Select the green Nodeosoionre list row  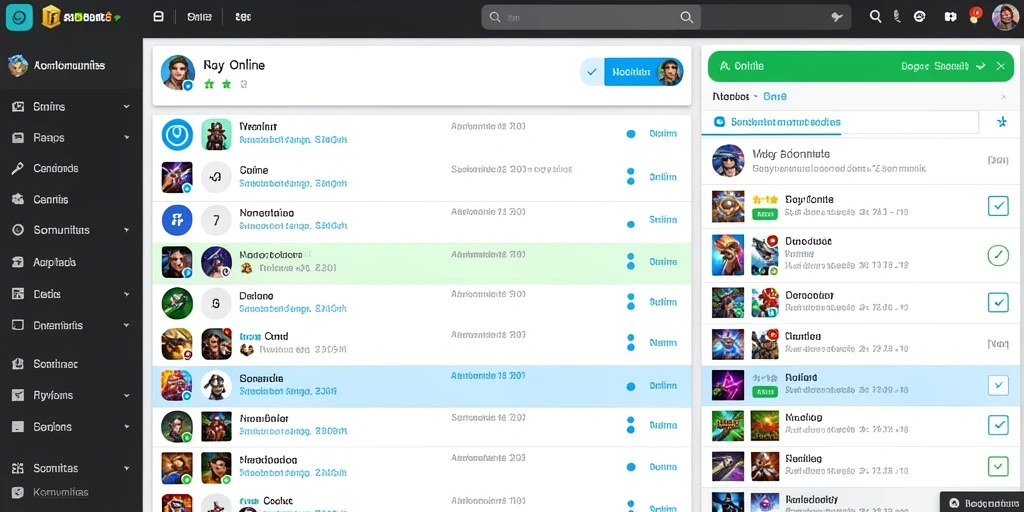pos(422,263)
